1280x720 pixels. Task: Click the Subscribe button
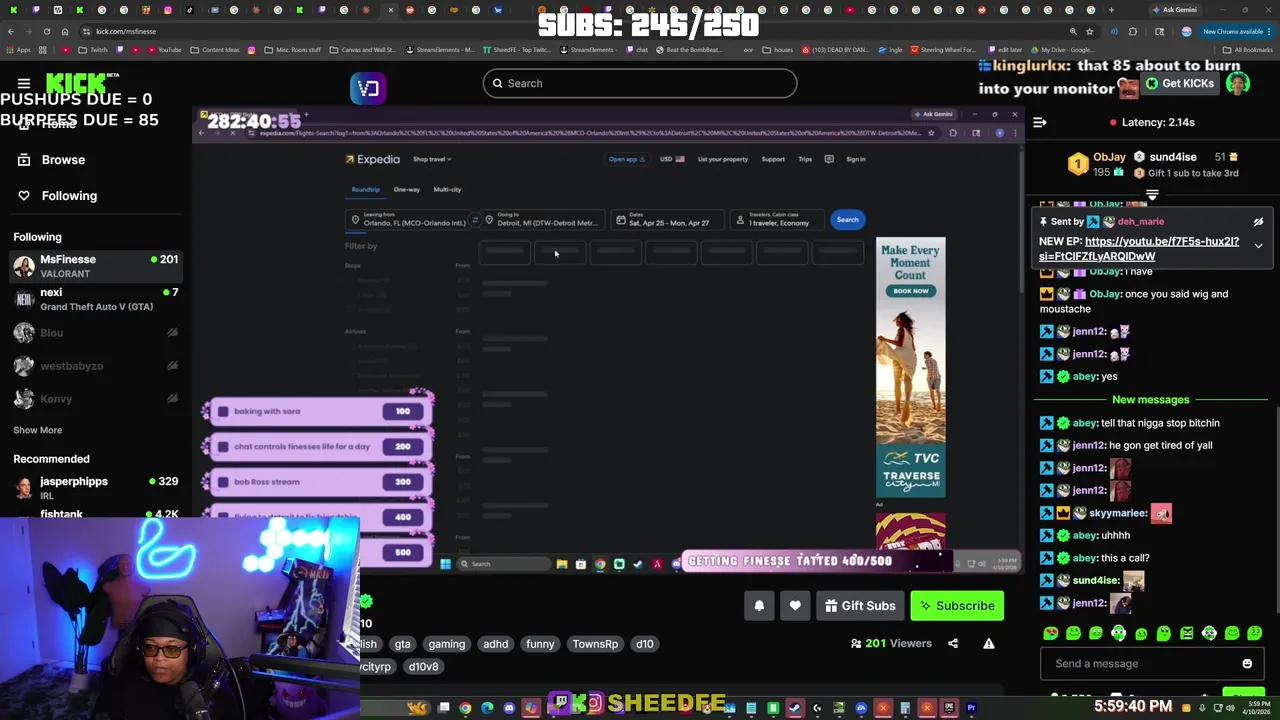click(x=957, y=606)
